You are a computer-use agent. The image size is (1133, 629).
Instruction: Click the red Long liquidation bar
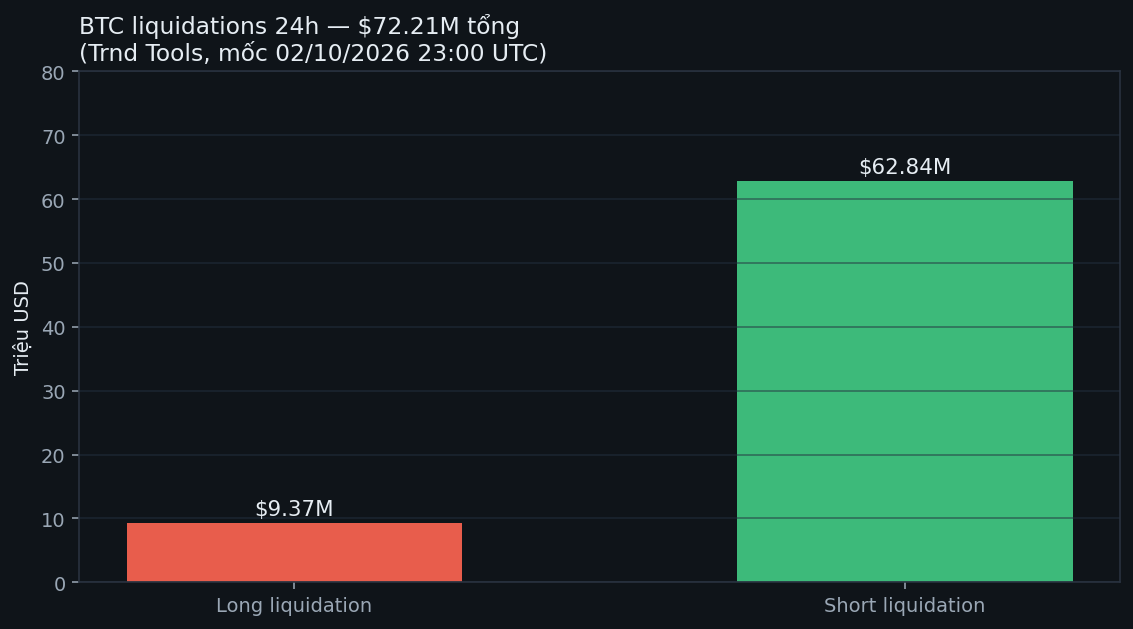tap(294, 552)
